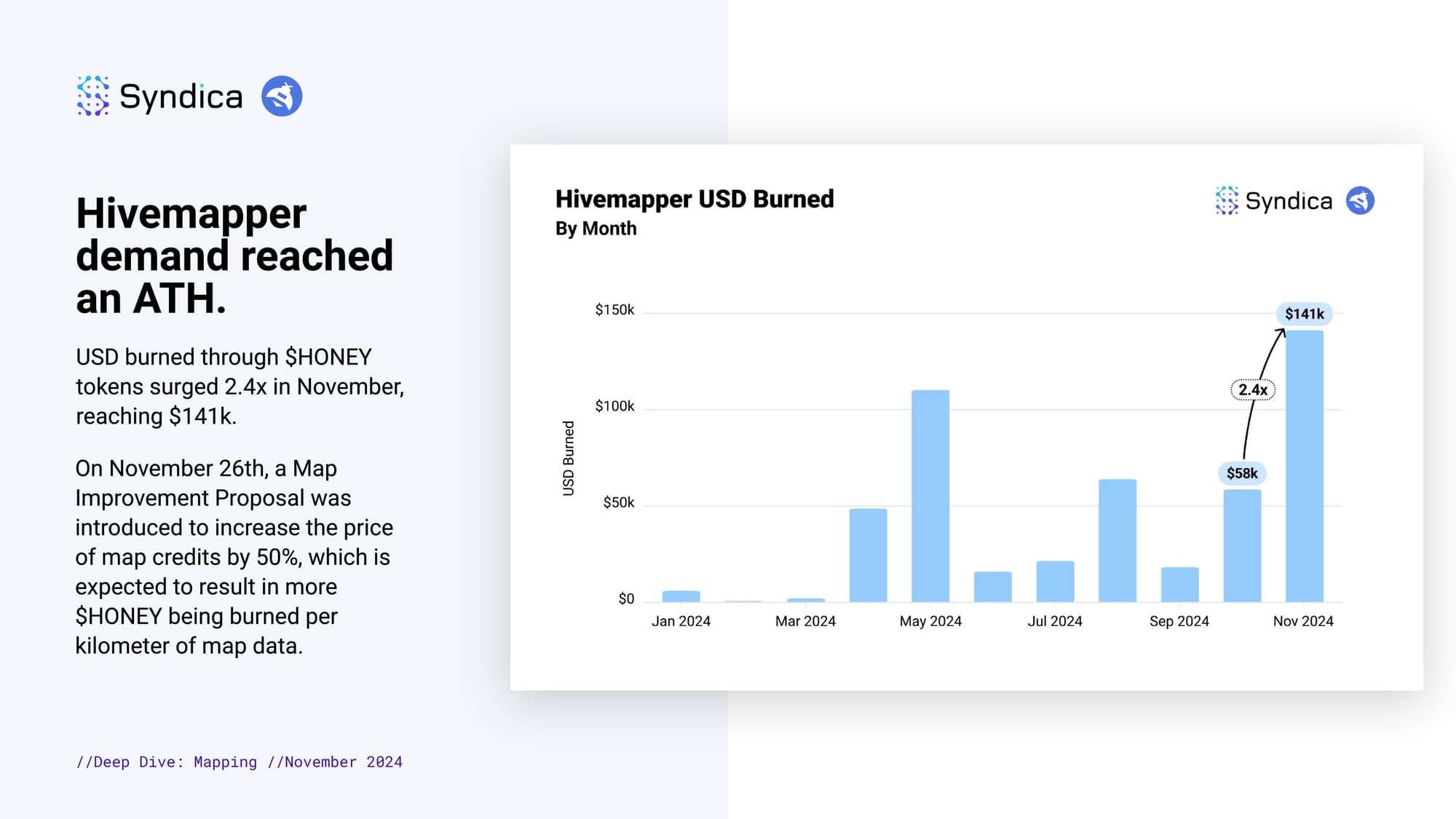Click the $141k label bubble
This screenshot has height=819, width=1456.
click(x=1304, y=314)
